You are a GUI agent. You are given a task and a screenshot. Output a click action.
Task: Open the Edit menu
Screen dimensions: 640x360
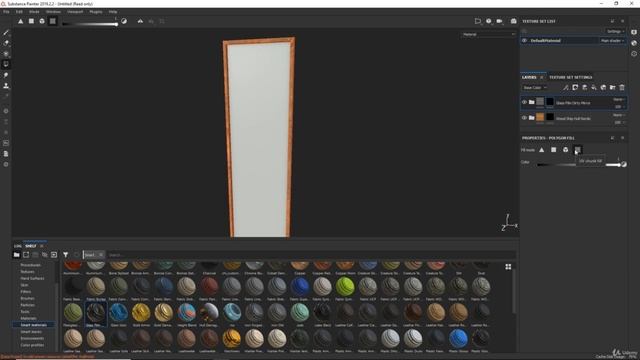point(19,12)
